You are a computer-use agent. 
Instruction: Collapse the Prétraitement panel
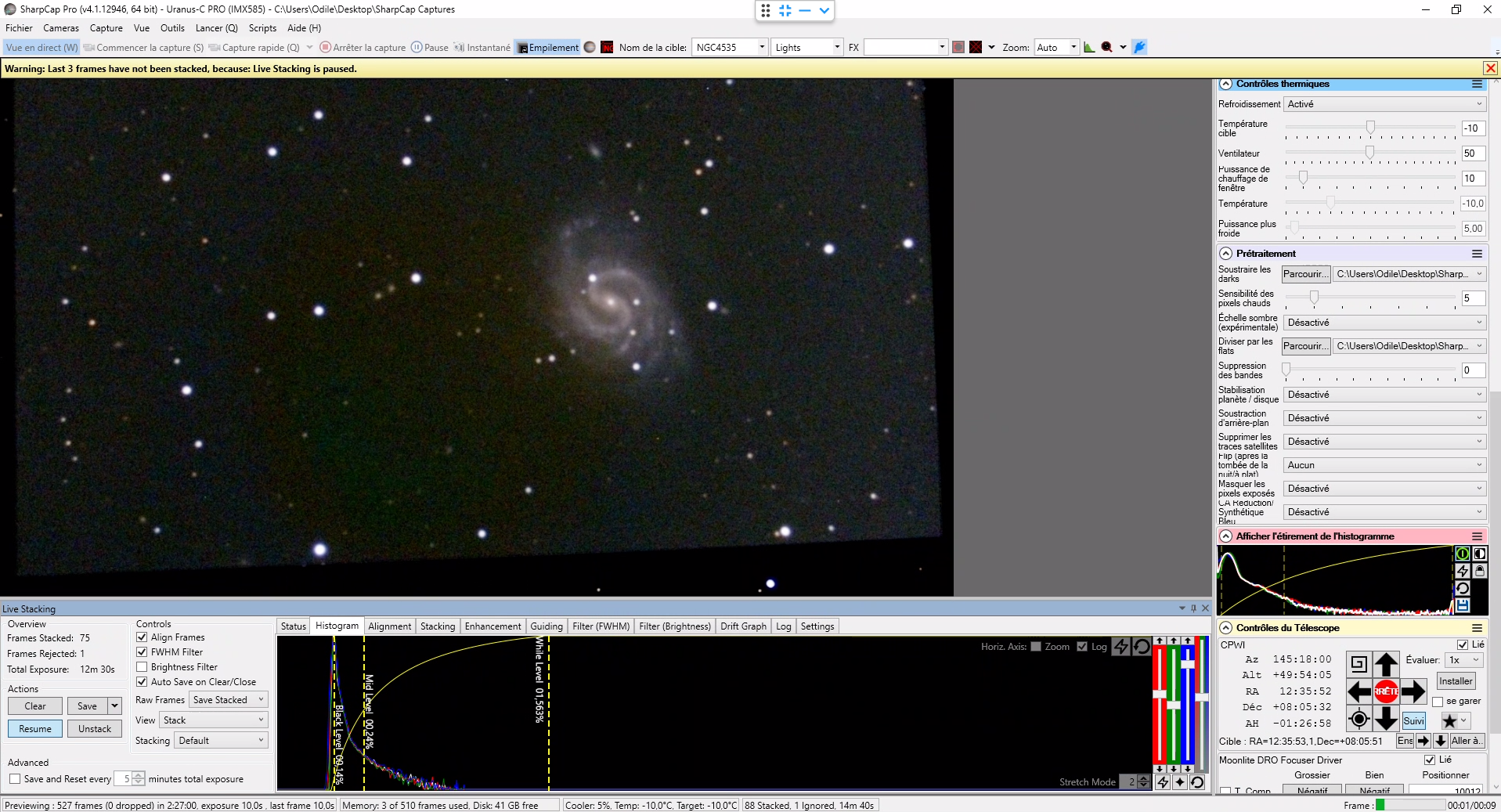(x=1226, y=254)
